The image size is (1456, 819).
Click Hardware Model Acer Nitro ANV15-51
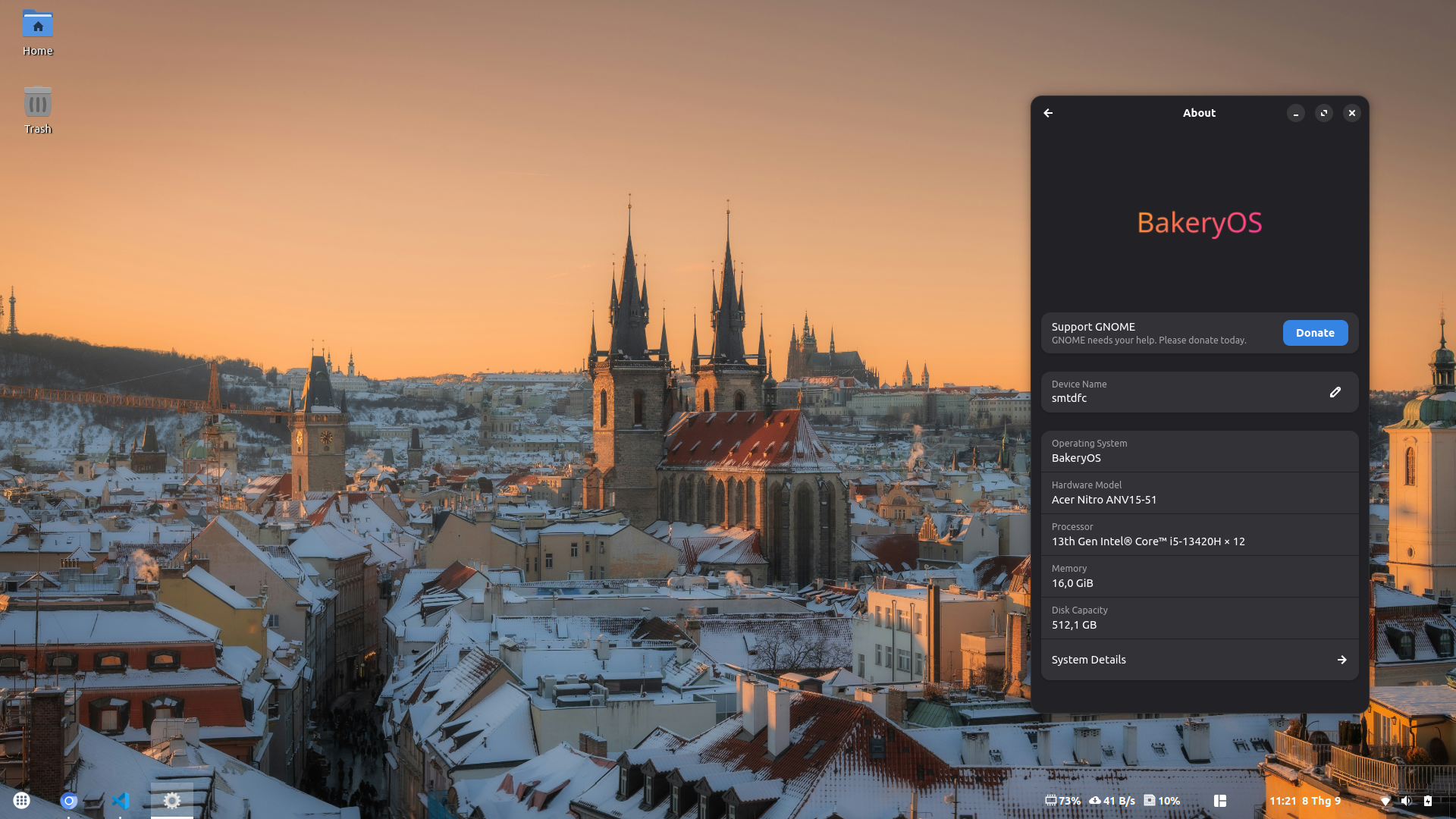click(1199, 493)
